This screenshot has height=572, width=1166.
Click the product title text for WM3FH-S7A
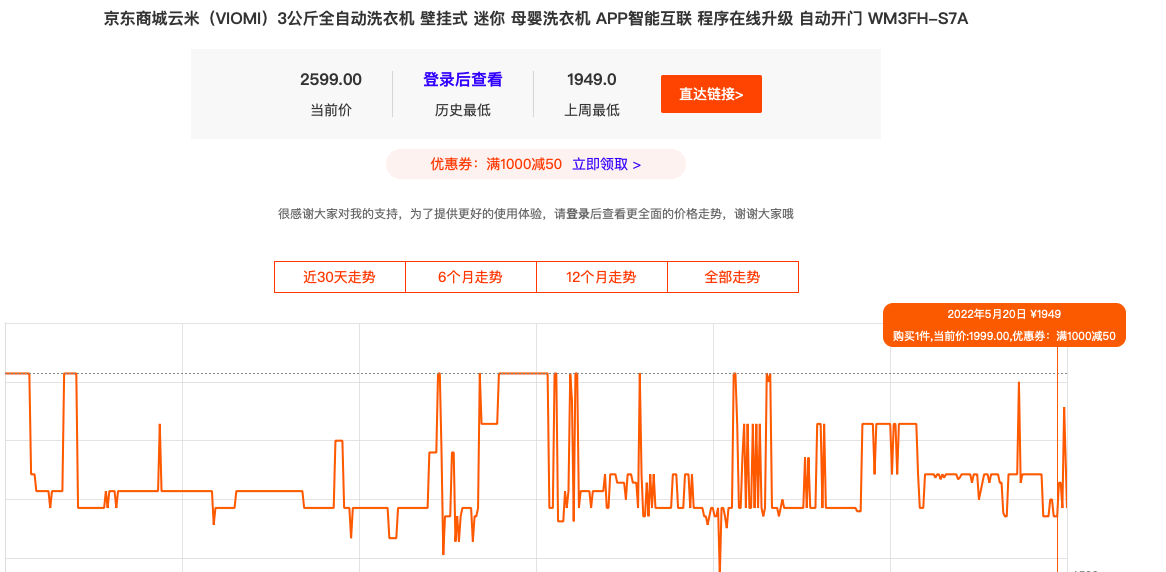[535, 19]
